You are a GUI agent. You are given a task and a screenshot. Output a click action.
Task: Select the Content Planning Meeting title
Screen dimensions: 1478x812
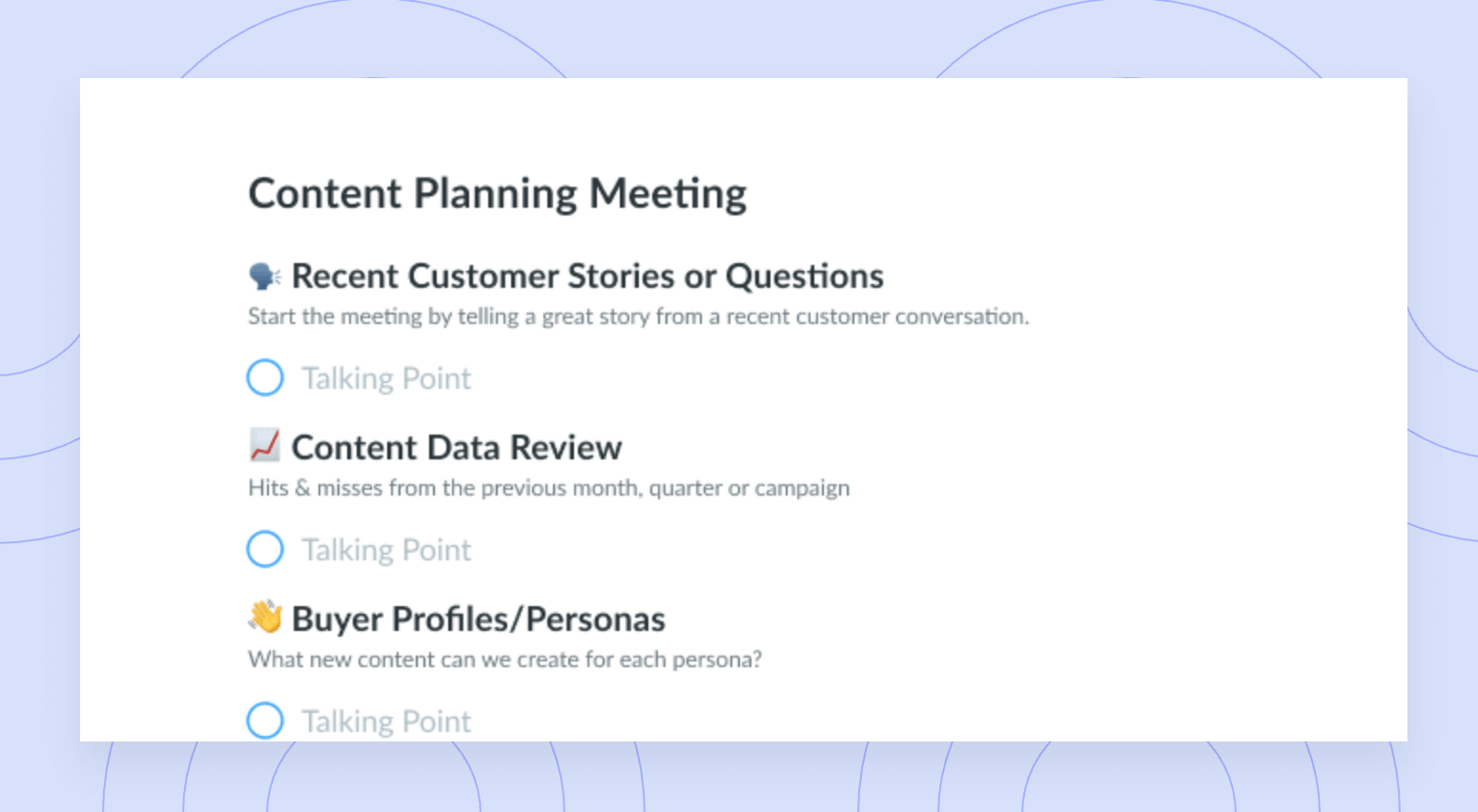point(498,193)
